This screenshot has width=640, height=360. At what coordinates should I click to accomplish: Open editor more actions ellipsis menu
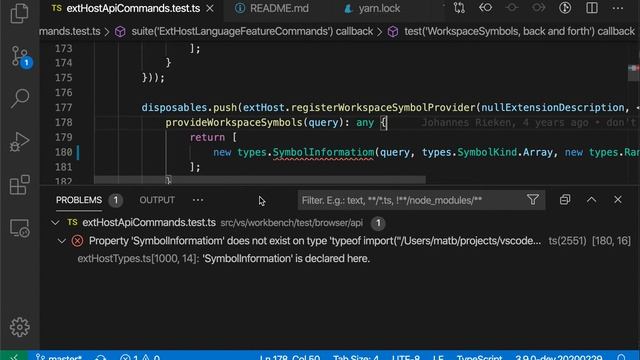[x=618, y=8]
